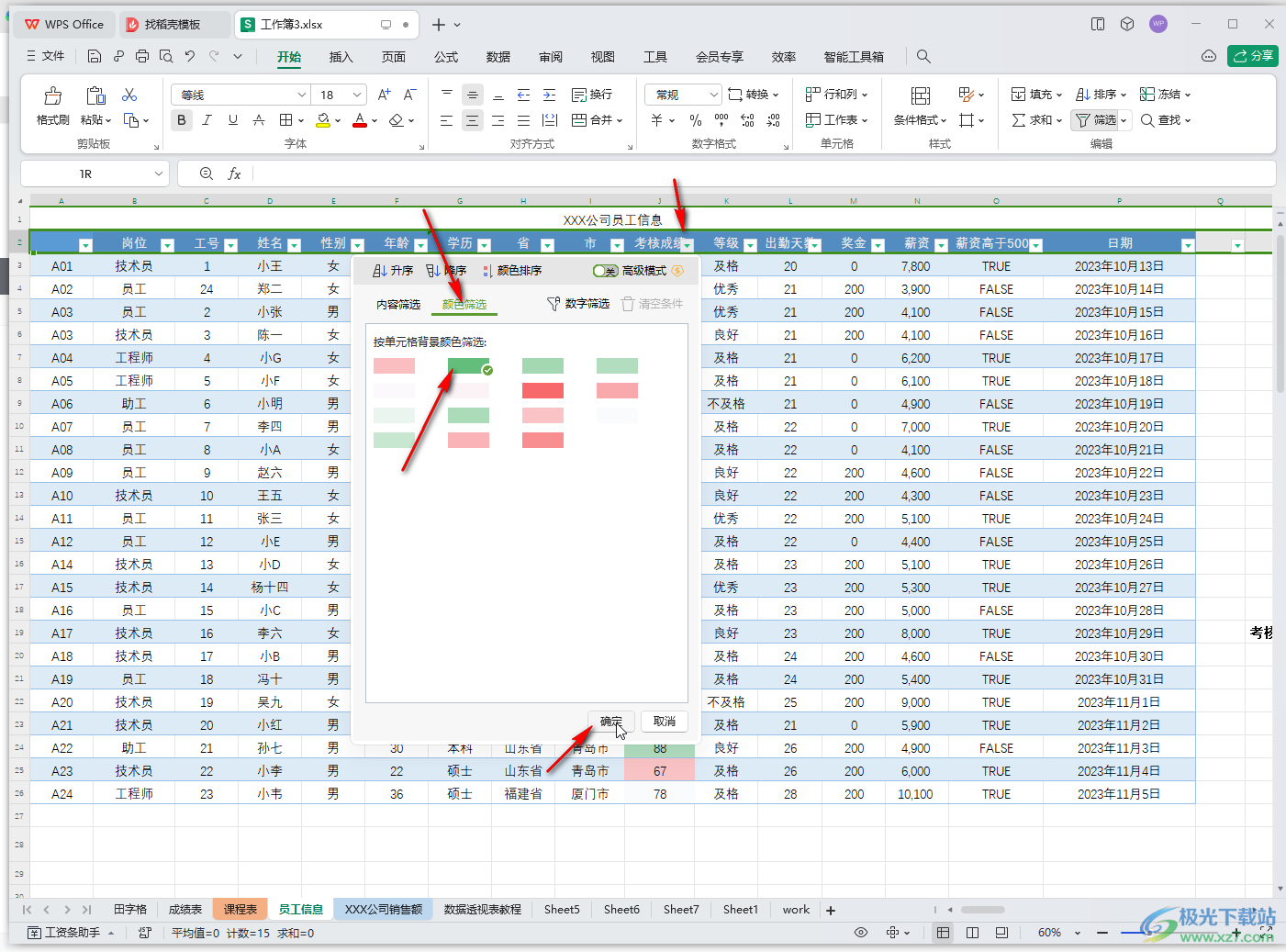
Task: Click the save icon in quick toolbar
Action: [x=95, y=56]
